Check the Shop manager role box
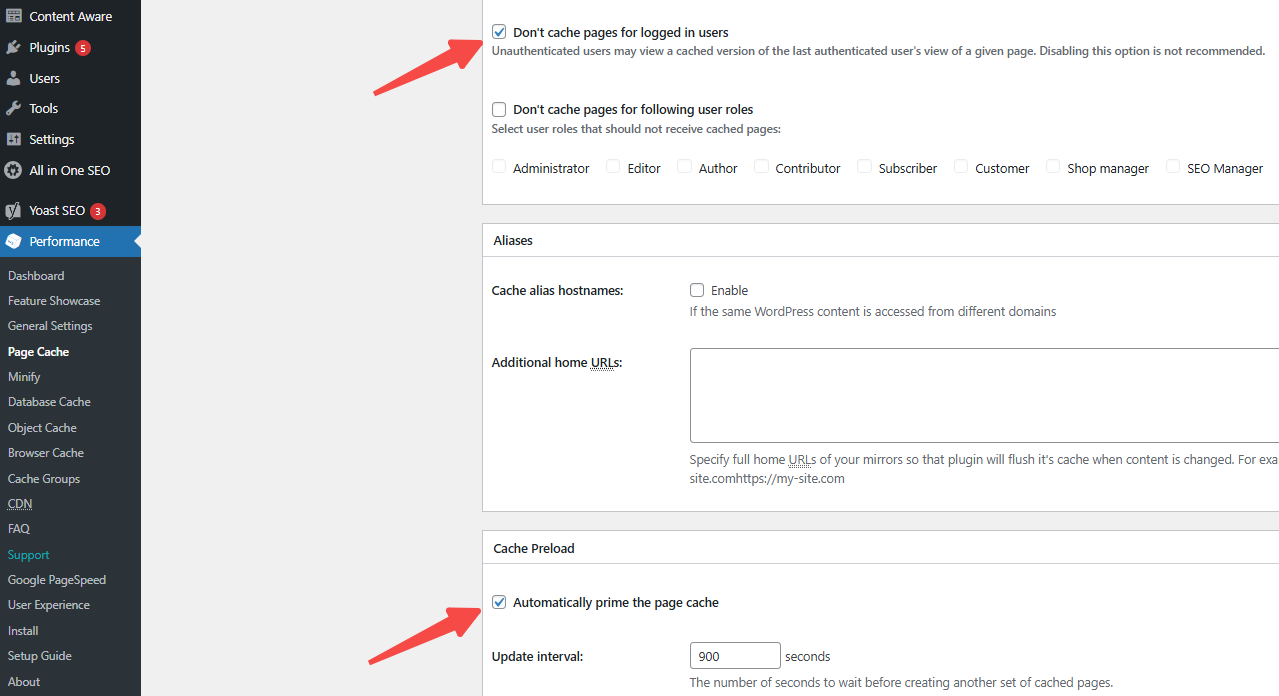This screenshot has width=1279, height=696. [x=1053, y=167]
